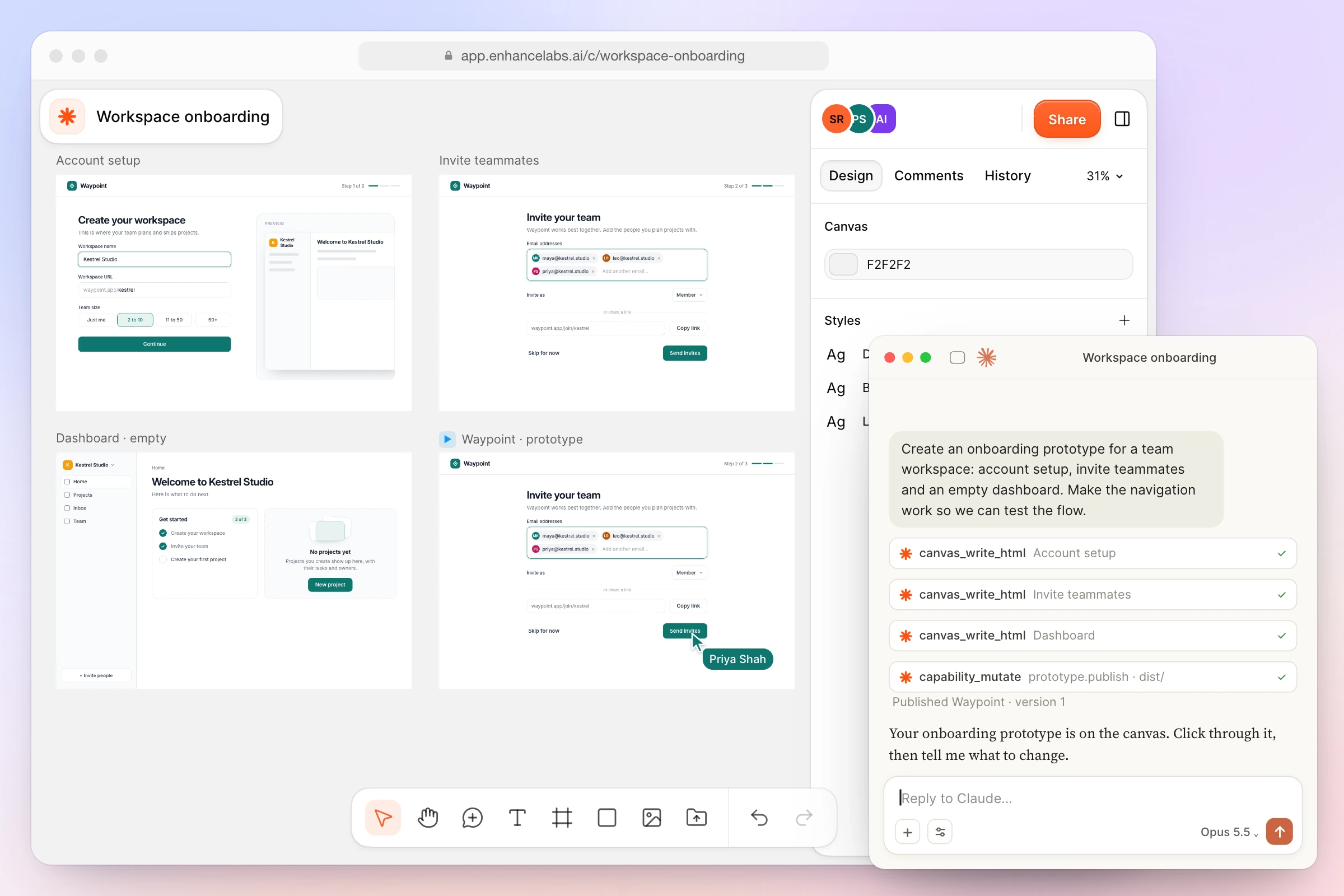Screen dimensions: 1344x896
Task: Open Team in the dashboard sidebar
Action: (96, 521)
